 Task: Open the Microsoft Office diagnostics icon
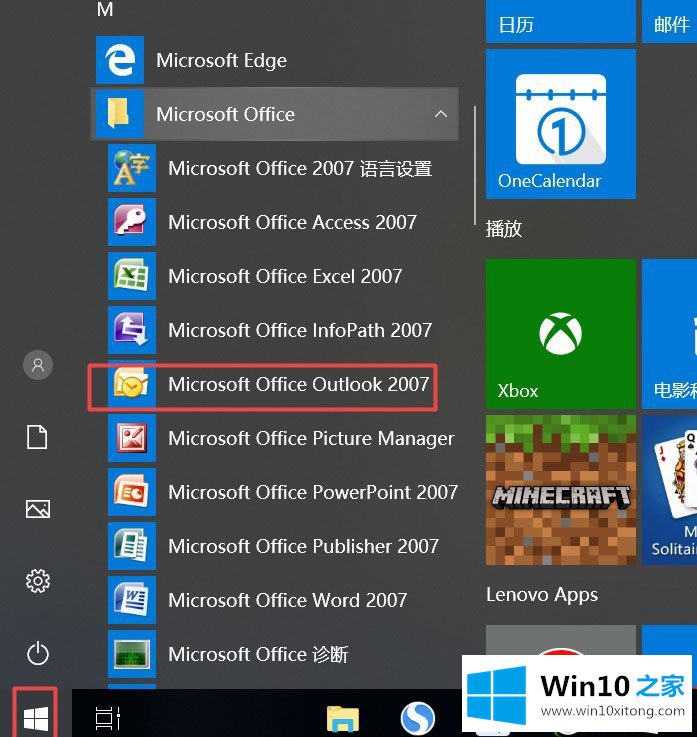pyautogui.click(x=132, y=654)
